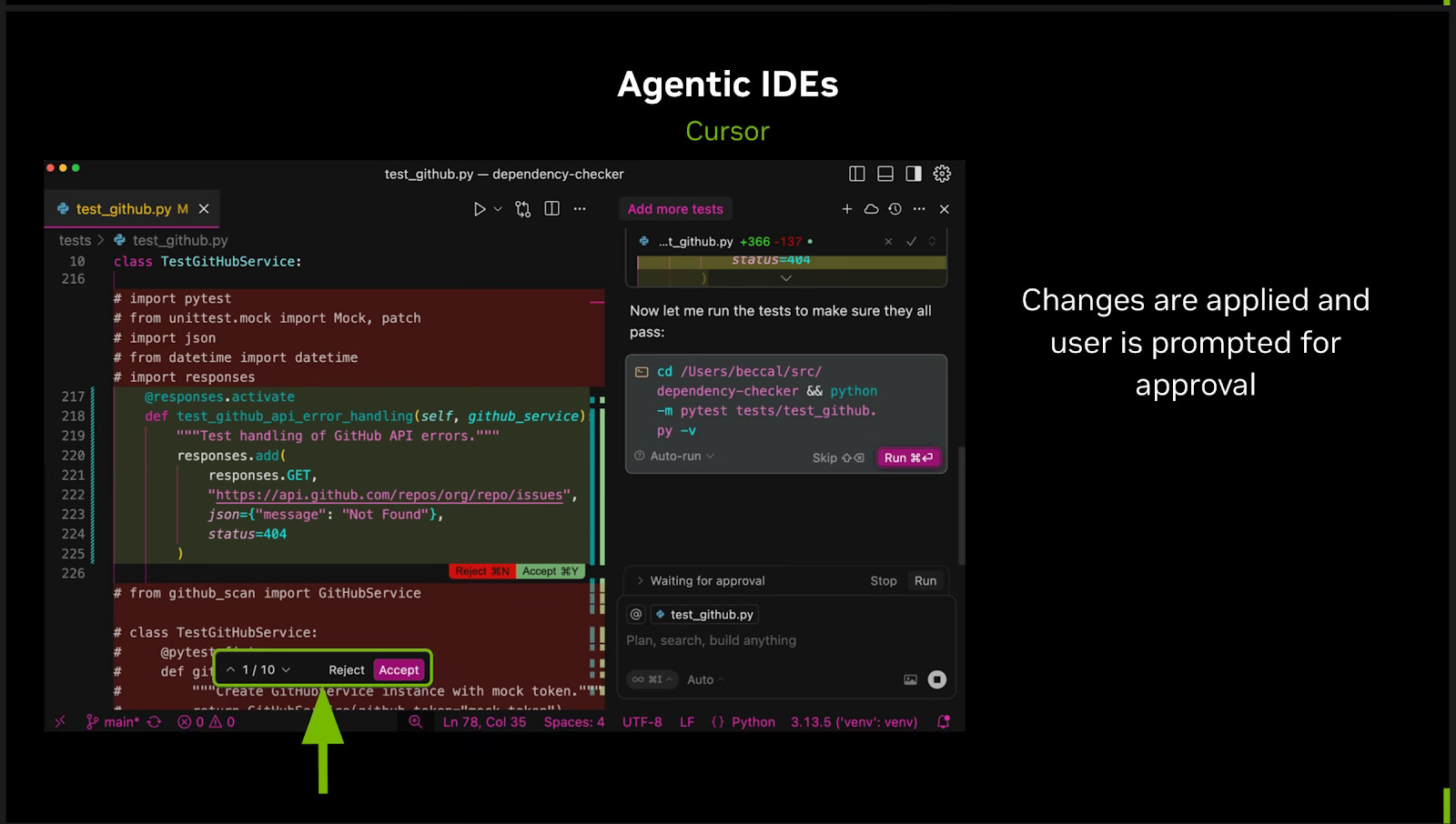
Task: Split the editor with the split icon
Action: 551,209
